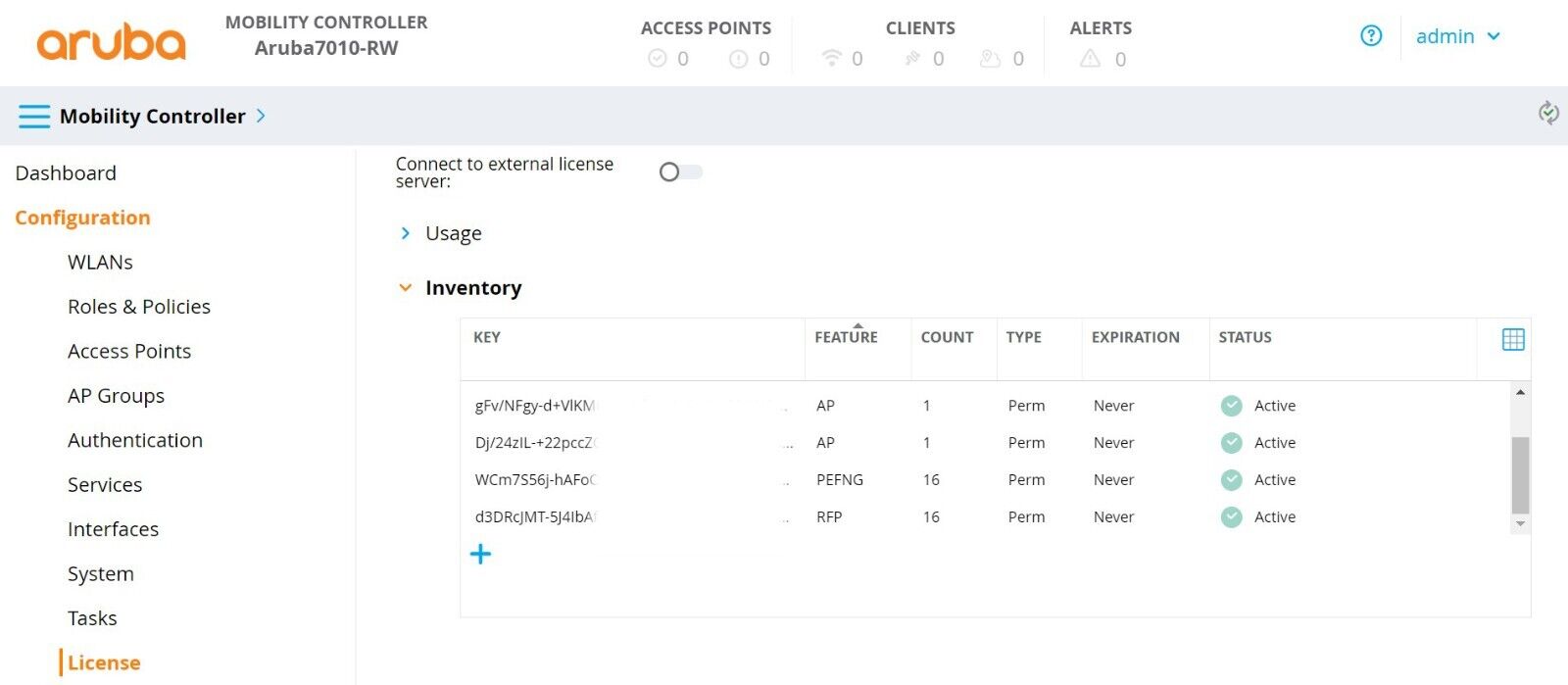Select the PEFNG license row
1568x685 pixels.
point(839,480)
